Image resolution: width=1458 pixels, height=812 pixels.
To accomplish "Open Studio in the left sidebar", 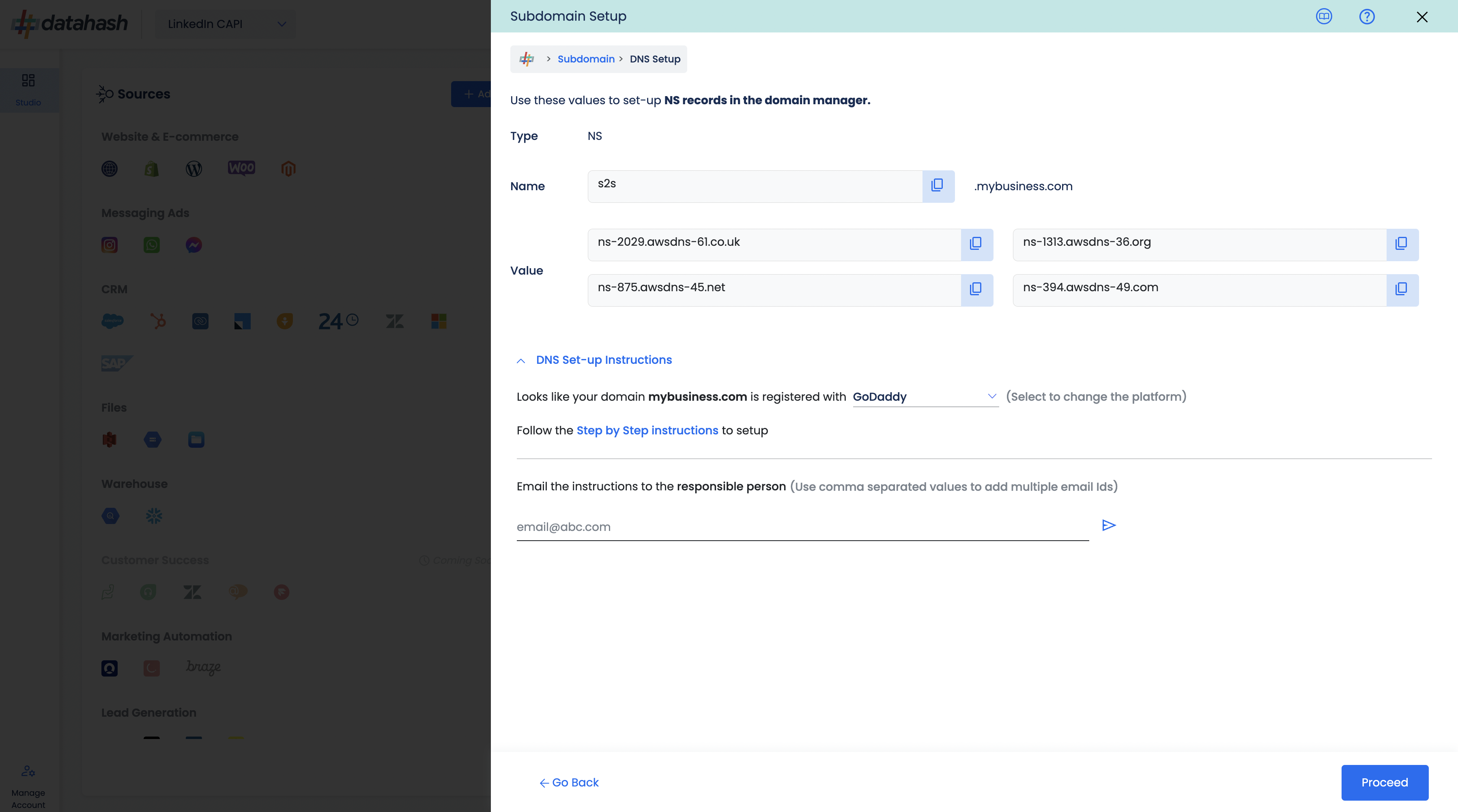I will tap(28, 90).
